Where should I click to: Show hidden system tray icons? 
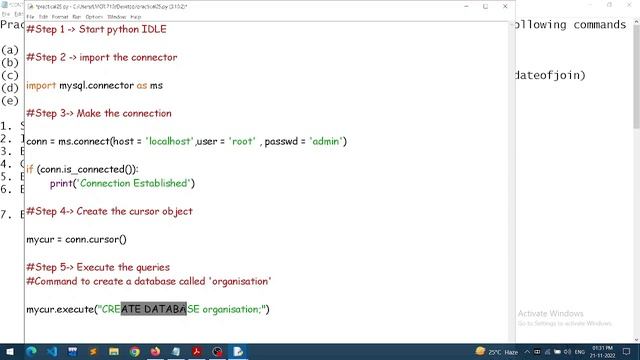point(527,352)
